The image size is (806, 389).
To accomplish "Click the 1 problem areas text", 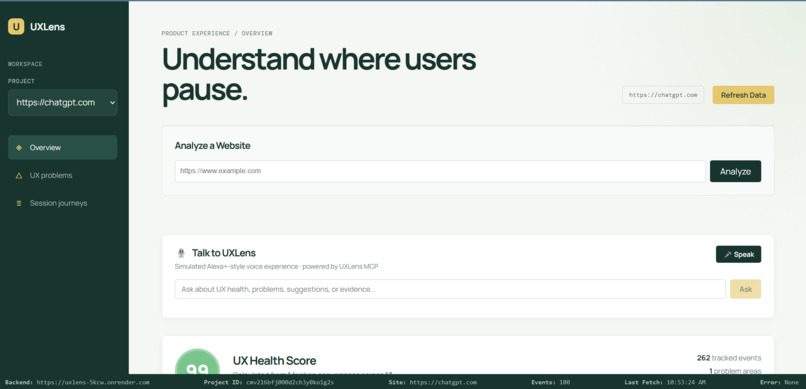I will (x=735, y=371).
